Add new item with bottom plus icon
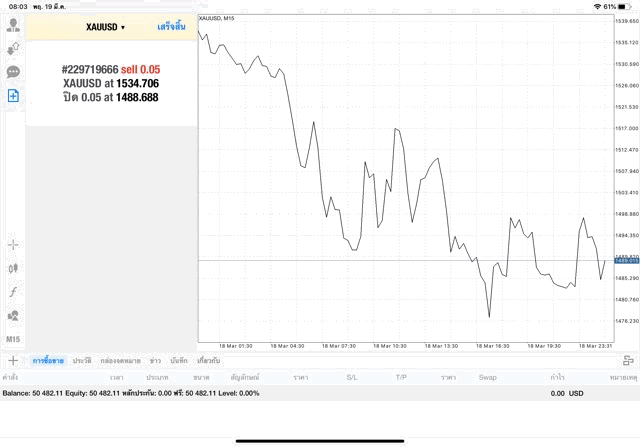The image size is (640, 447). (x=13, y=360)
